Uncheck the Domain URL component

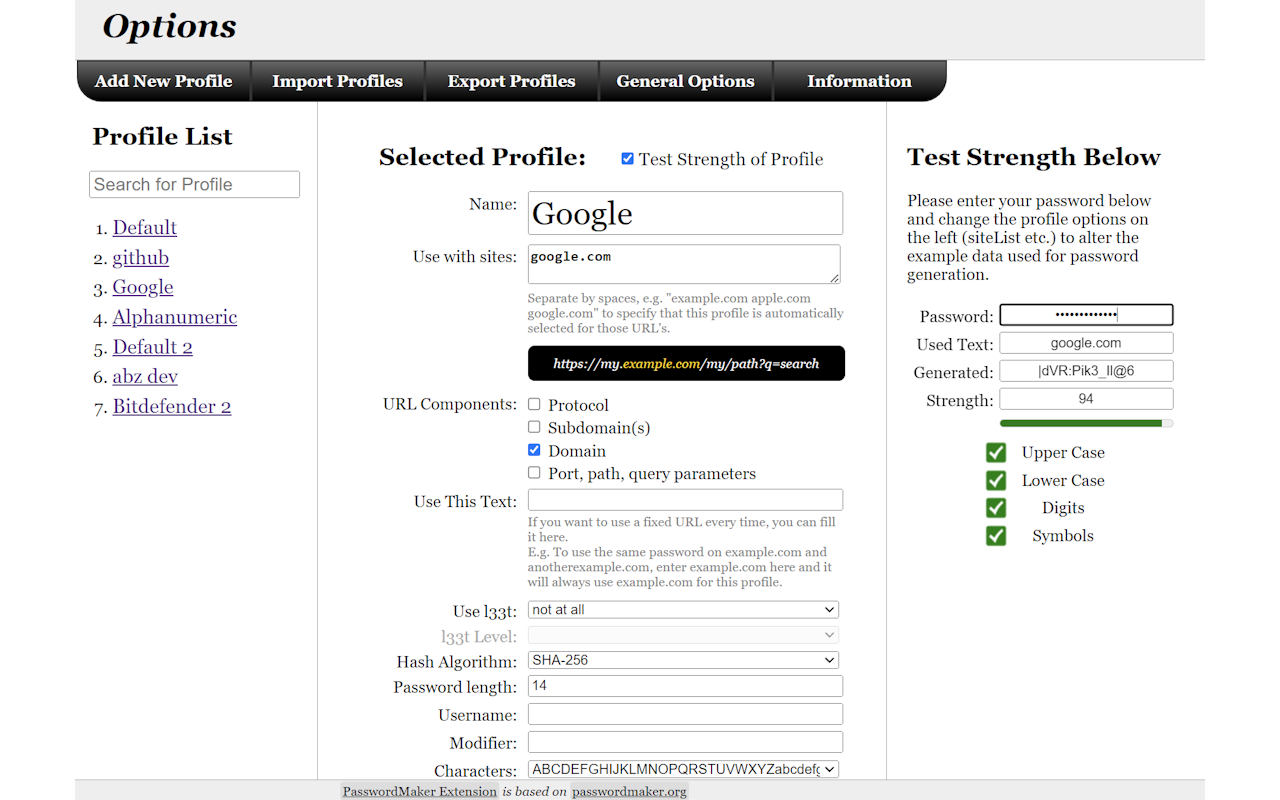[534, 450]
